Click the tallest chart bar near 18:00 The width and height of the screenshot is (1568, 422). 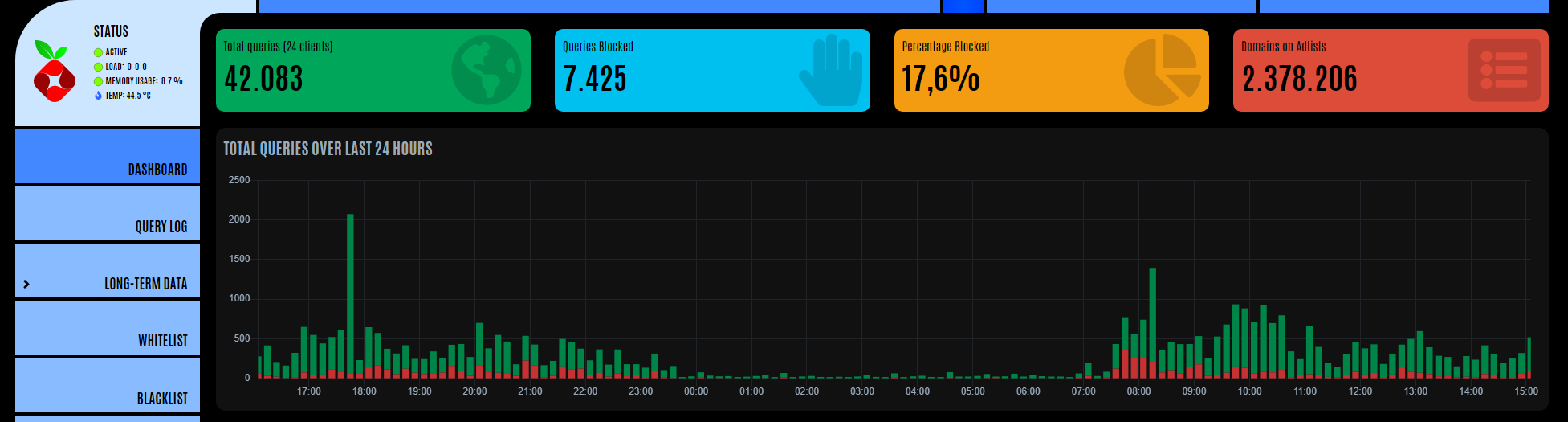[350, 296]
